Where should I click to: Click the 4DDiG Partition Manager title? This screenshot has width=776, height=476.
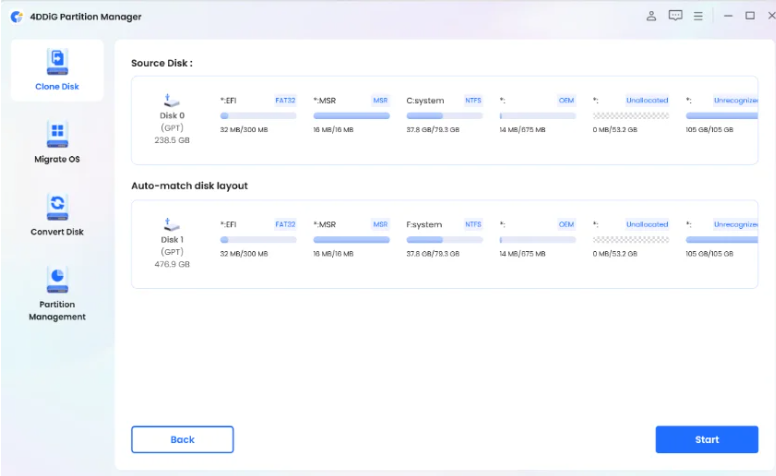86,17
